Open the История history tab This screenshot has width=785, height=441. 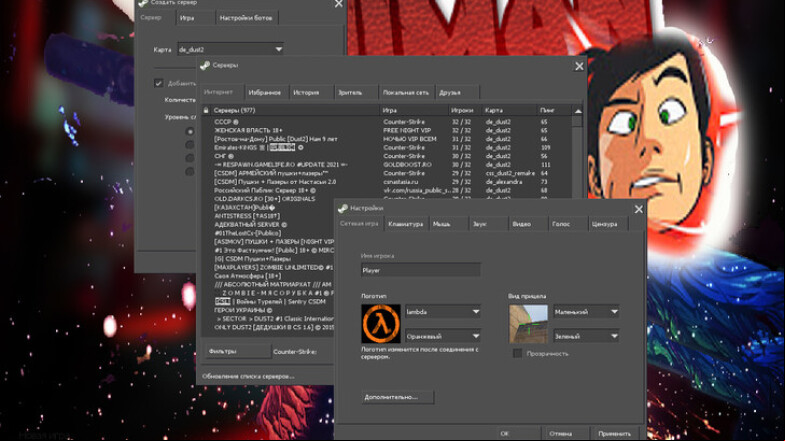311,93
